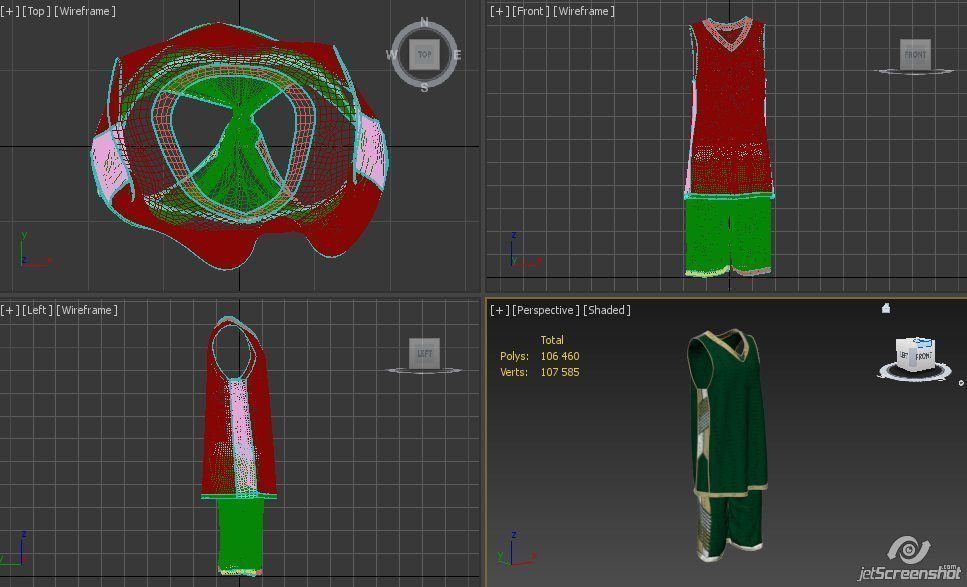The width and height of the screenshot is (967, 587).
Task: Open the [Wireframe] shading menu in Top viewport
Action: [x=84, y=11]
